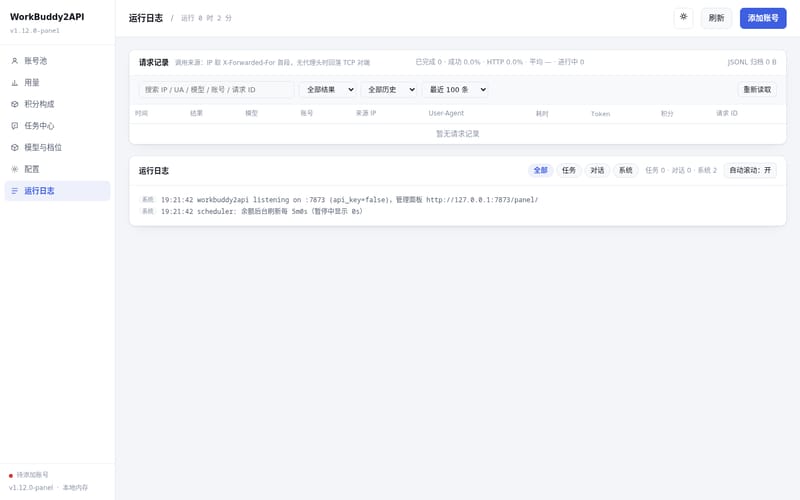The image size is (800, 500).
Task: Toggle the light/dark theme sun icon
Action: click(x=684, y=18)
